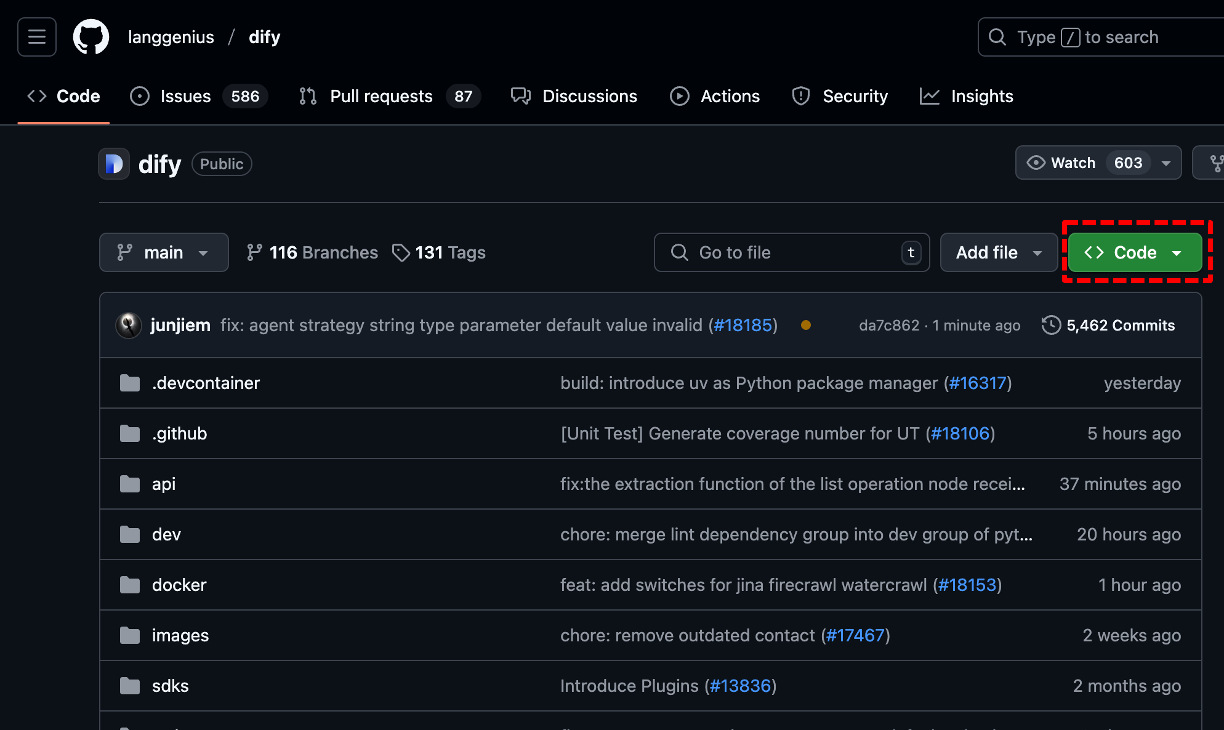Open the GitHub global navigation hamburger menu

tap(36, 37)
